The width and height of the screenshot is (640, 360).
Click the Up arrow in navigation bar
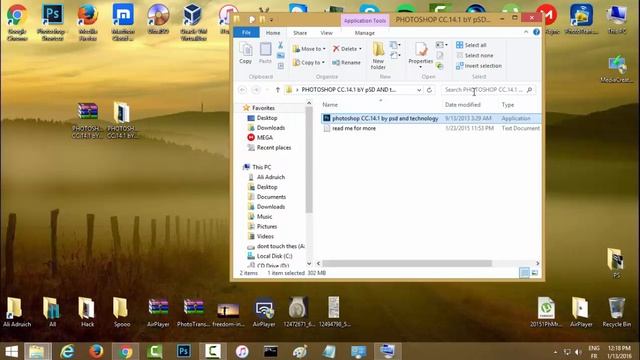(x=278, y=90)
